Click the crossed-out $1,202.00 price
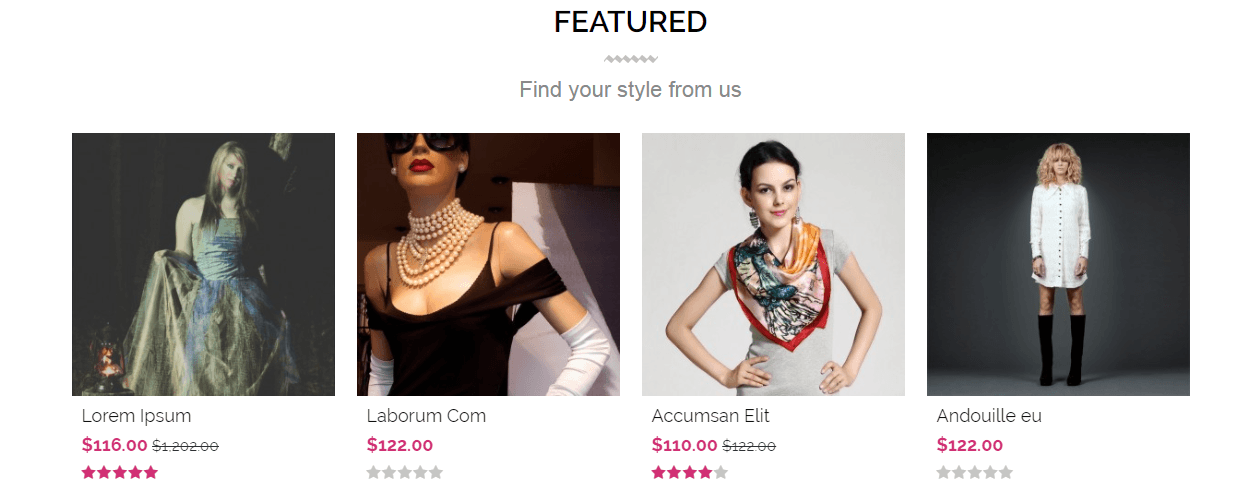The height and width of the screenshot is (502, 1236). 185,446
